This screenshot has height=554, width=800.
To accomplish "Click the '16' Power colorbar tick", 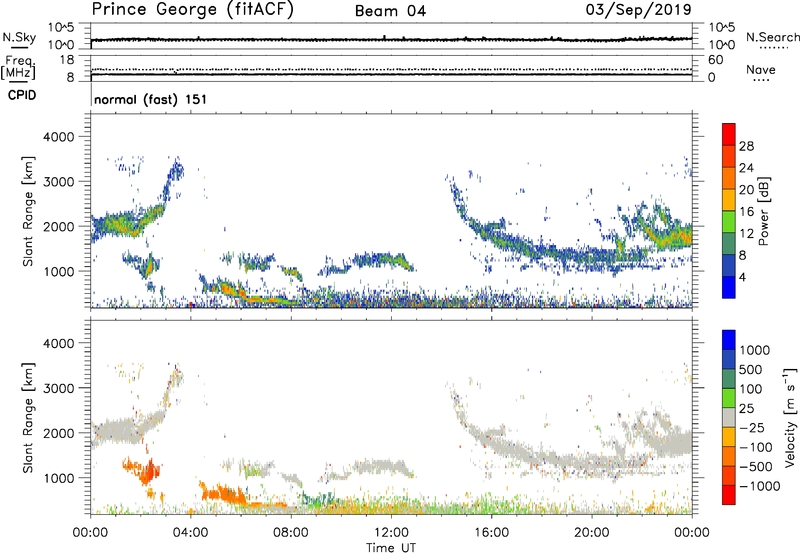I will coord(746,212).
